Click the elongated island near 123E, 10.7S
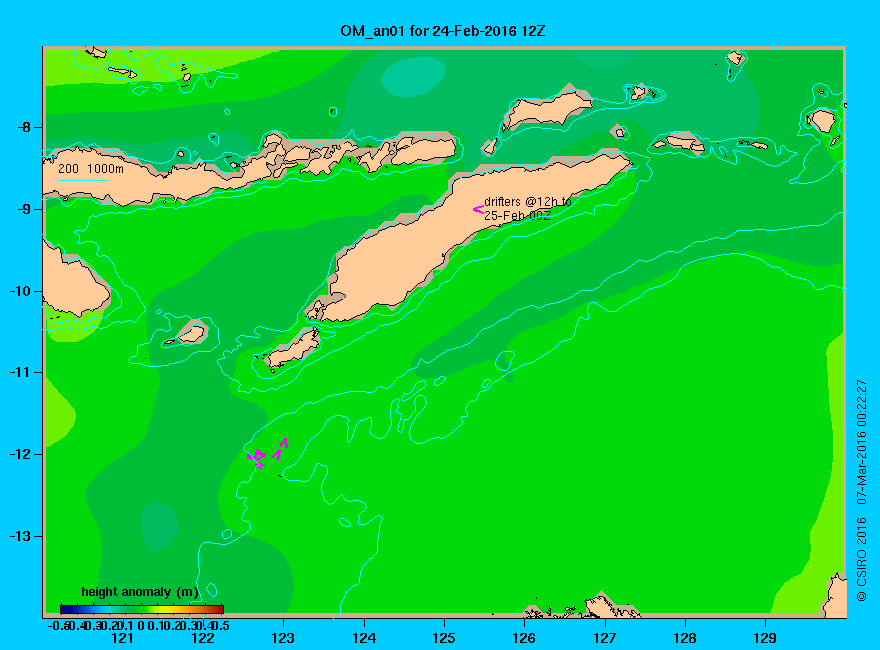 (x=293, y=348)
